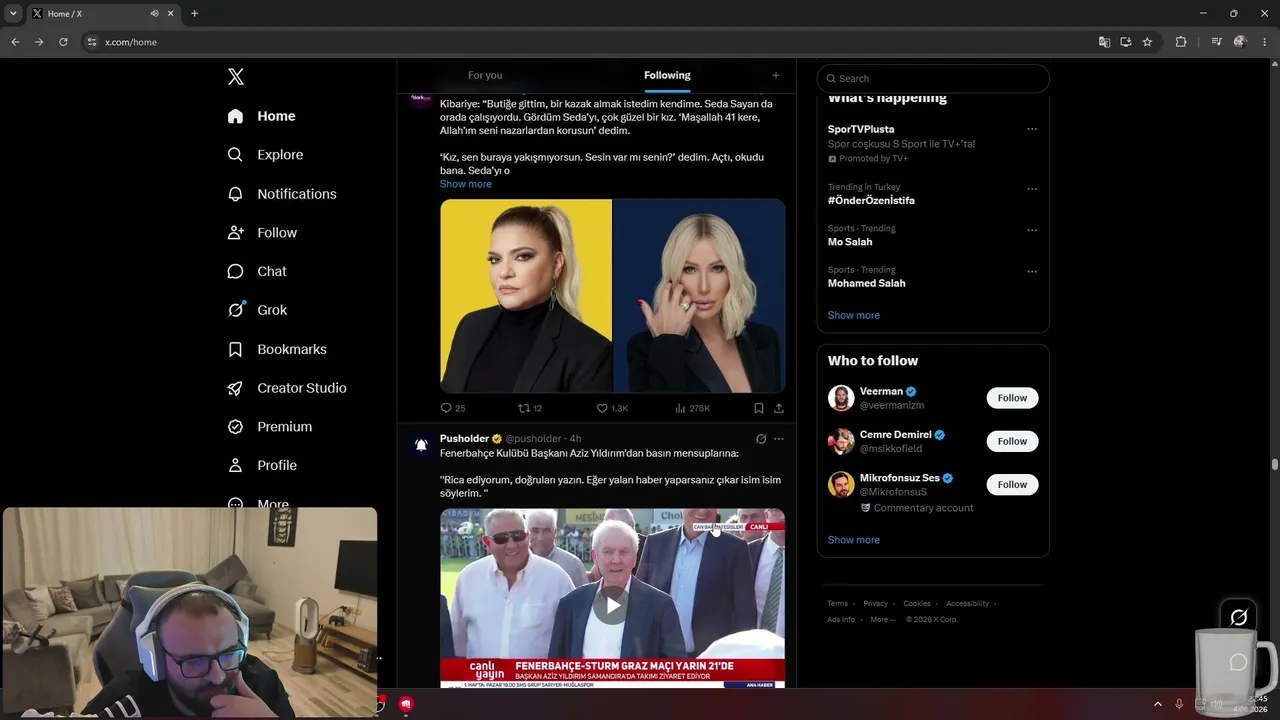The width and height of the screenshot is (1280, 720).
Task: Show hidden icons in the system tray
Action: click(1158, 704)
